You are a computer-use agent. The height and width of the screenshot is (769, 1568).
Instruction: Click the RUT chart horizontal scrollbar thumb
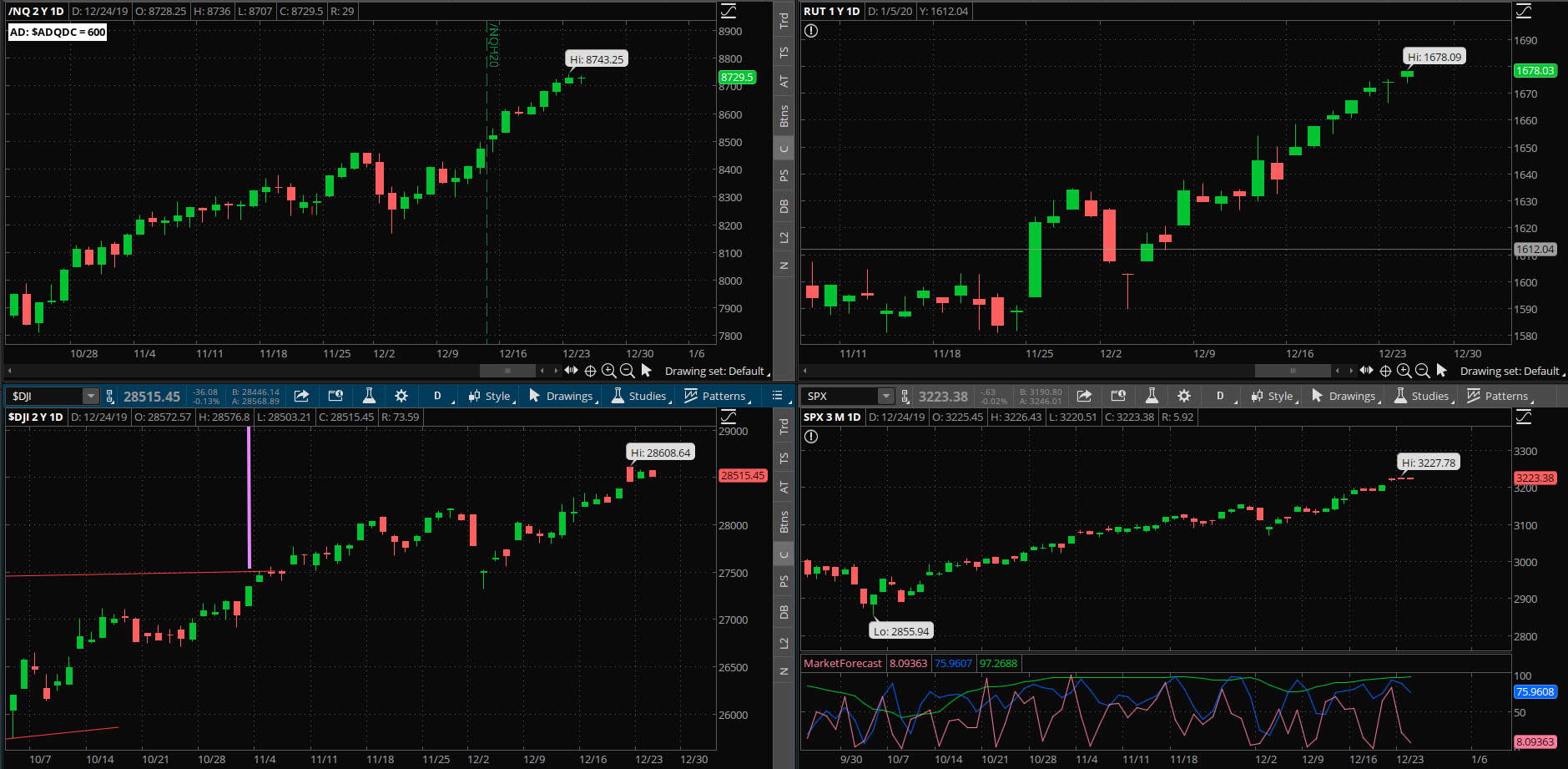coord(1293,371)
